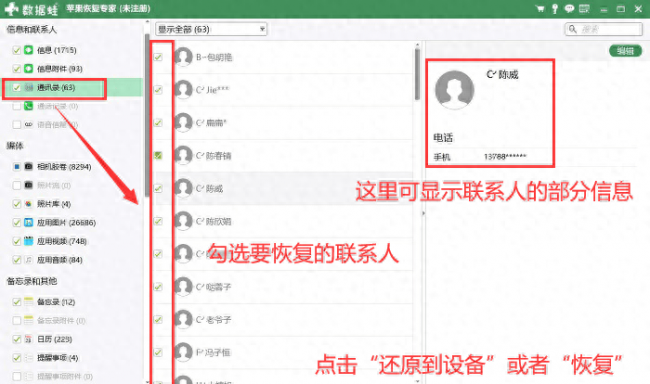Uncheck the 提醒事项 (4) checkbox
650x384 pixels.
click(17, 357)
